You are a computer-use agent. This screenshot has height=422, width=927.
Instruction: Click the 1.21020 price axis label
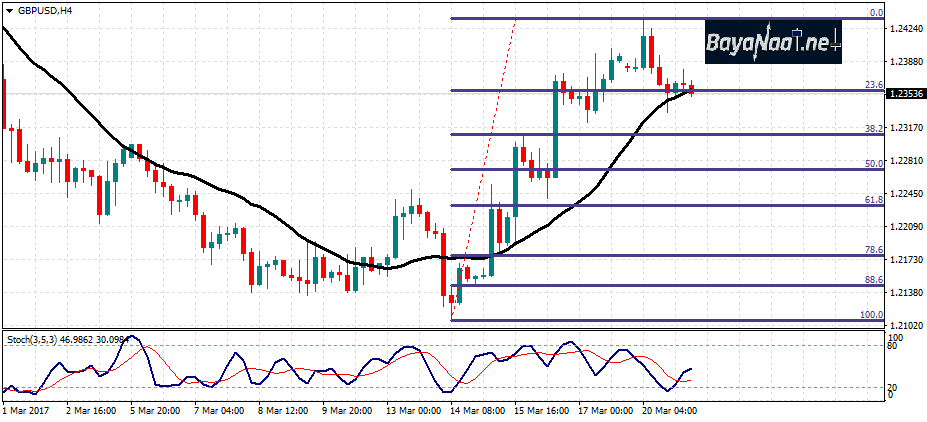[907, 326]
